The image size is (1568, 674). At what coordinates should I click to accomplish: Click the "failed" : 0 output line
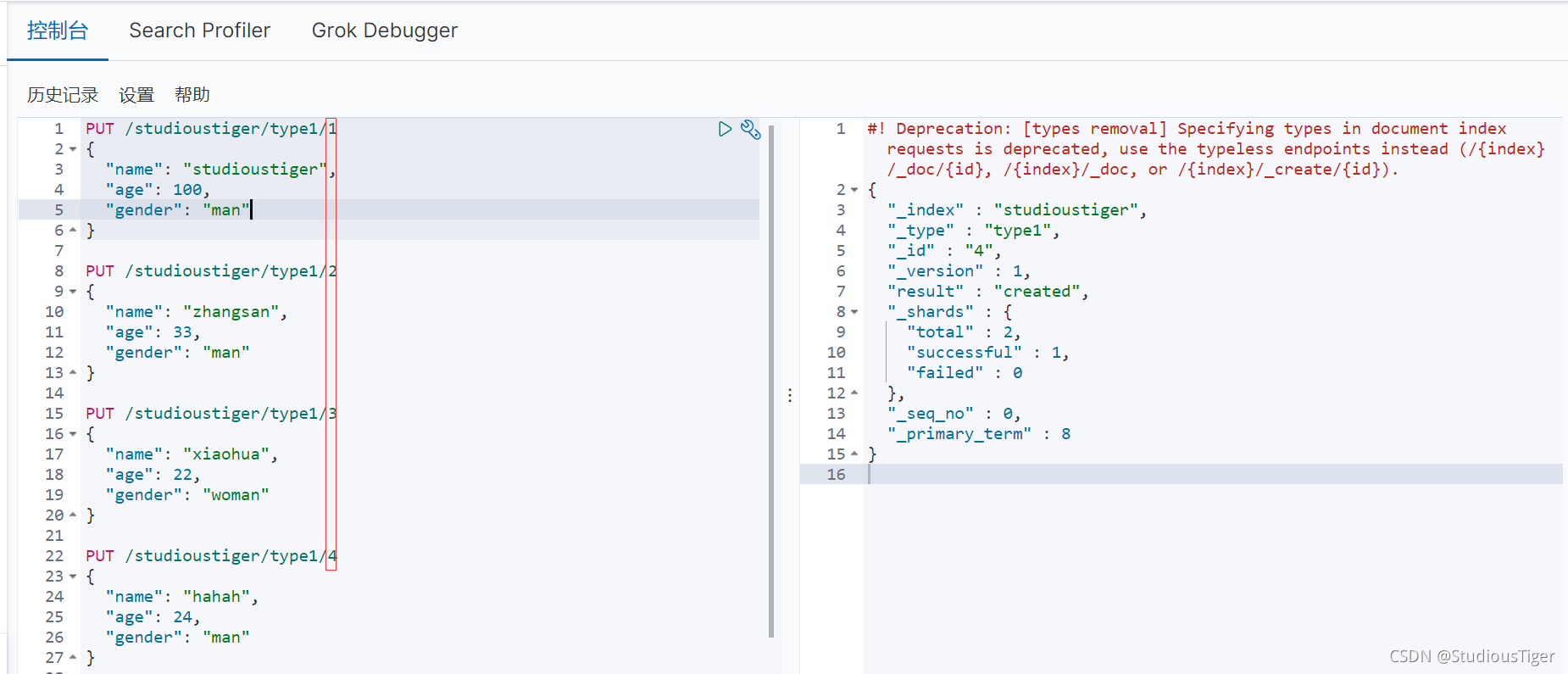(x=965, y=373)
